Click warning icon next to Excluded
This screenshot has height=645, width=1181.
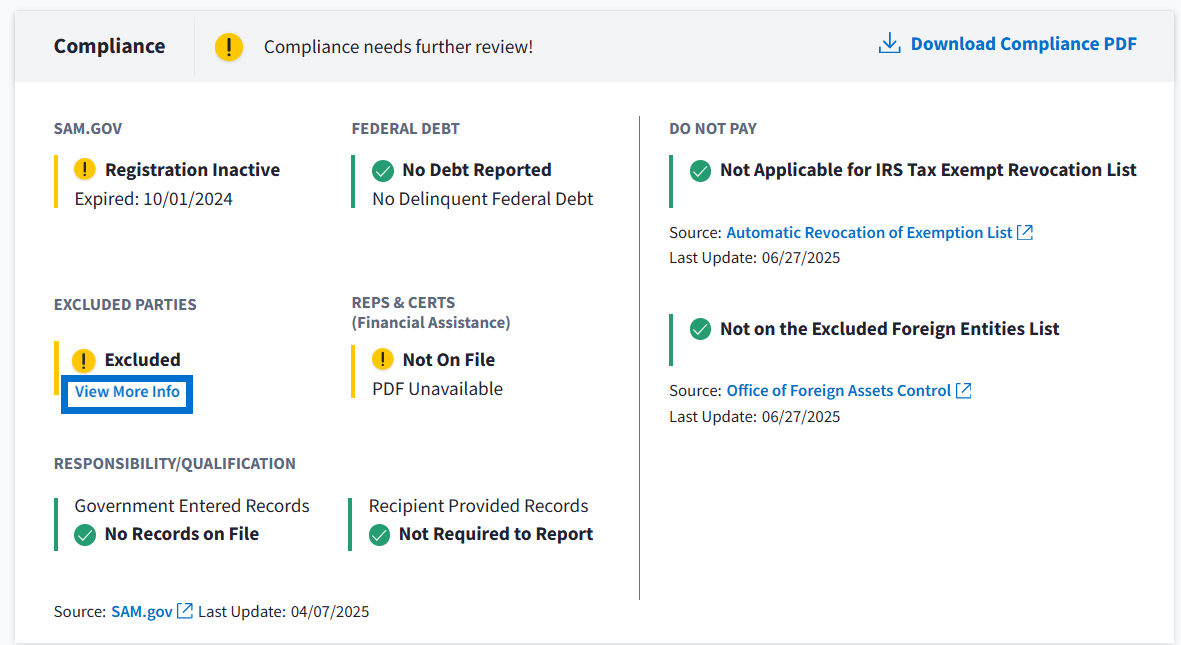click(x=85, y=360)
